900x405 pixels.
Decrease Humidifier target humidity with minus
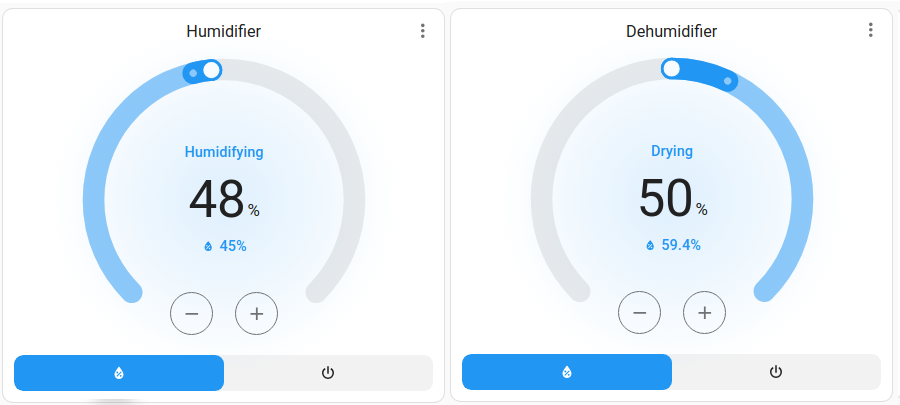(192, 314)
